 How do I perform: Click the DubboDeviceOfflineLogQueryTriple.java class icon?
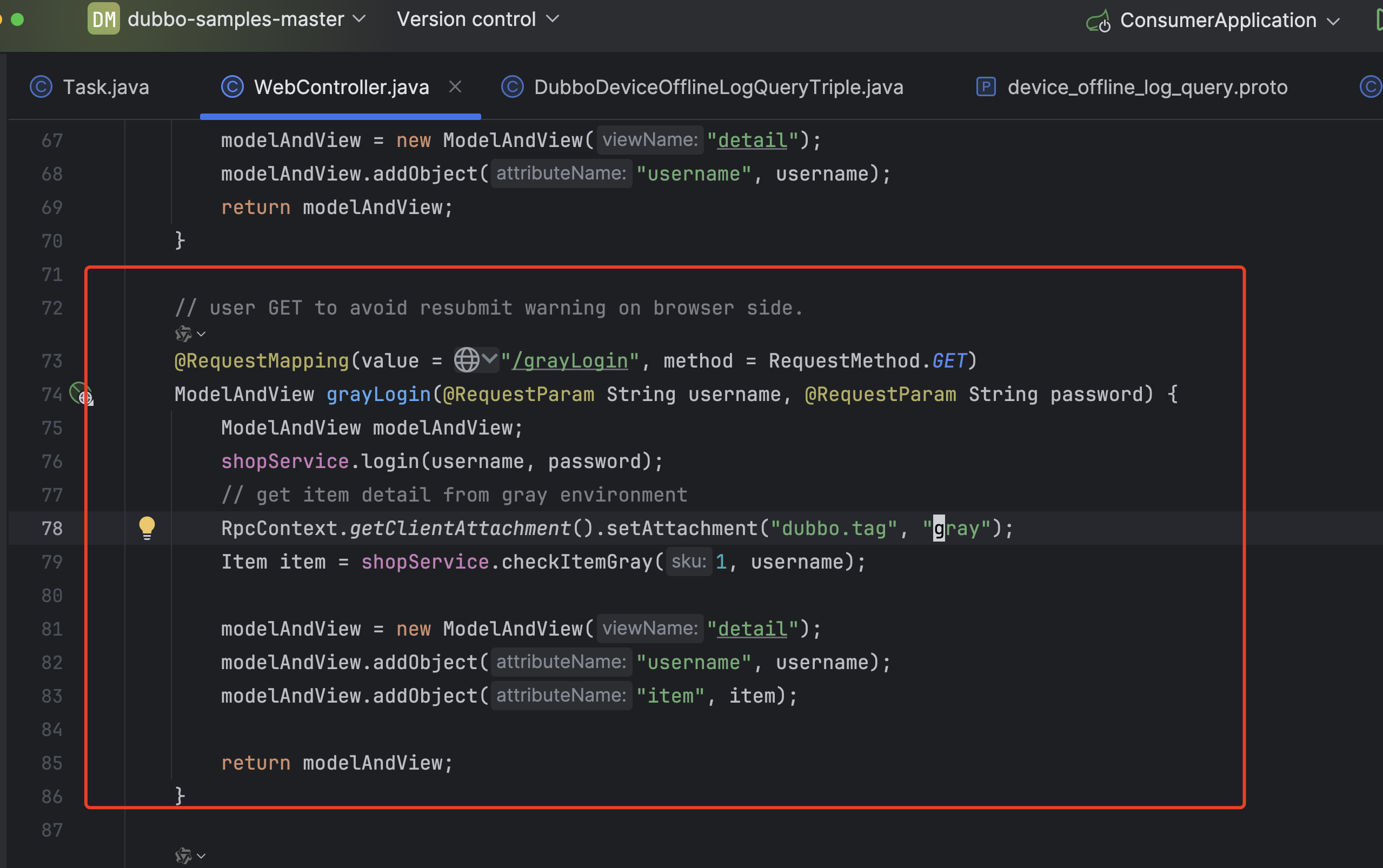tap(512, 87)
